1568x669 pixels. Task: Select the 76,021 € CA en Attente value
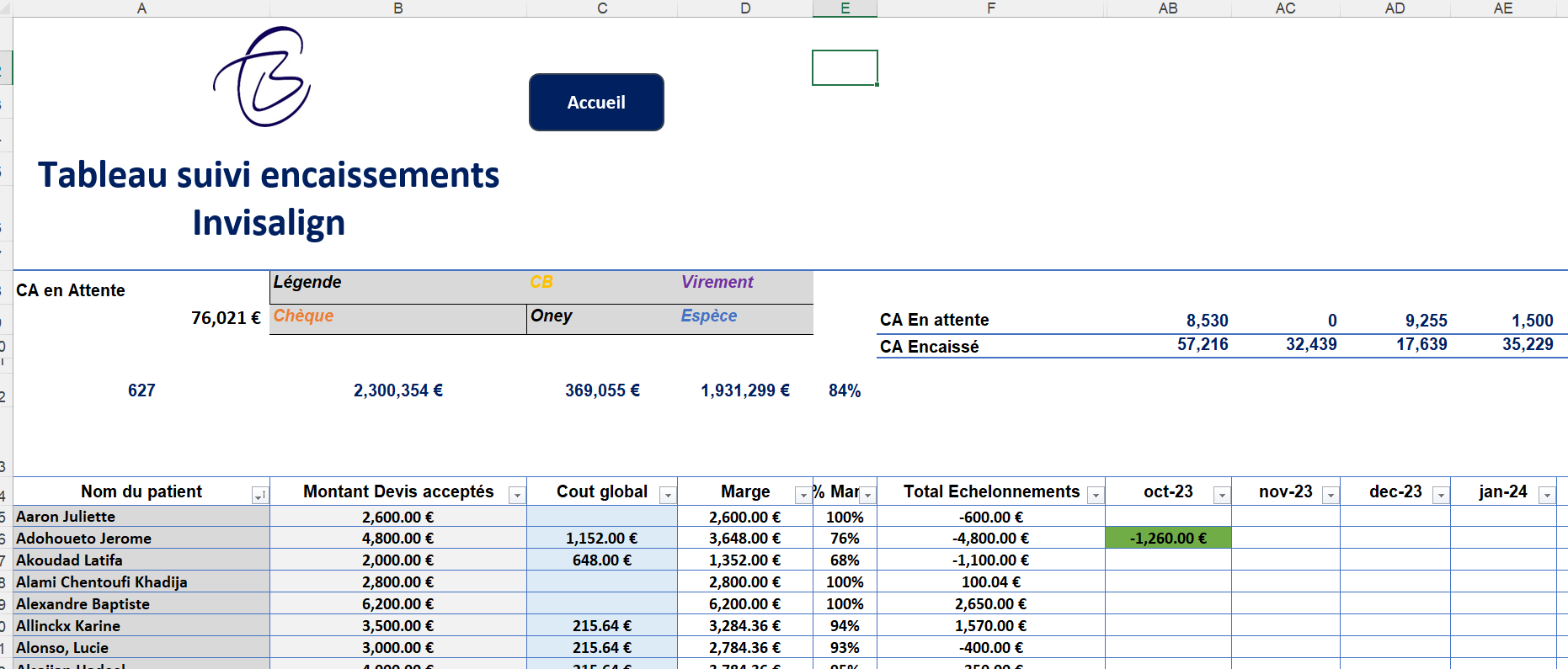225,318
